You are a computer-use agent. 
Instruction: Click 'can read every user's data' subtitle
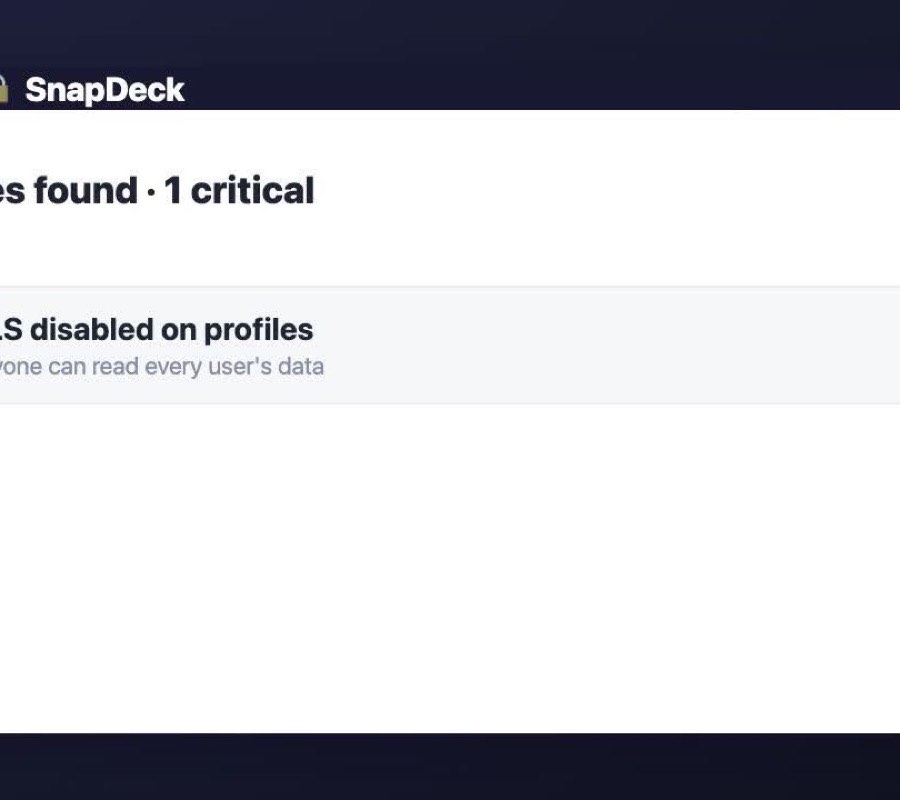(x=186, y=366)
